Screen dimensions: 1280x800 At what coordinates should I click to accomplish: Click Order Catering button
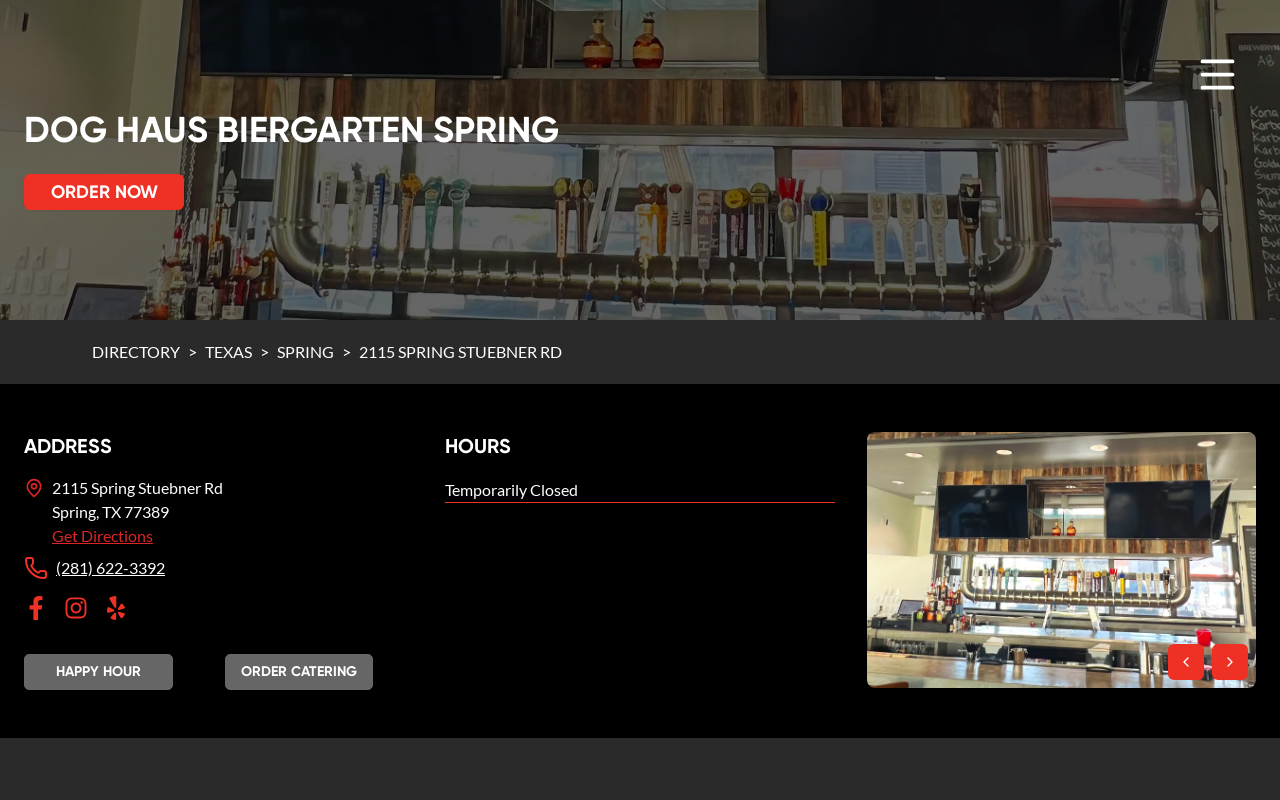click(x=299, y=672)
